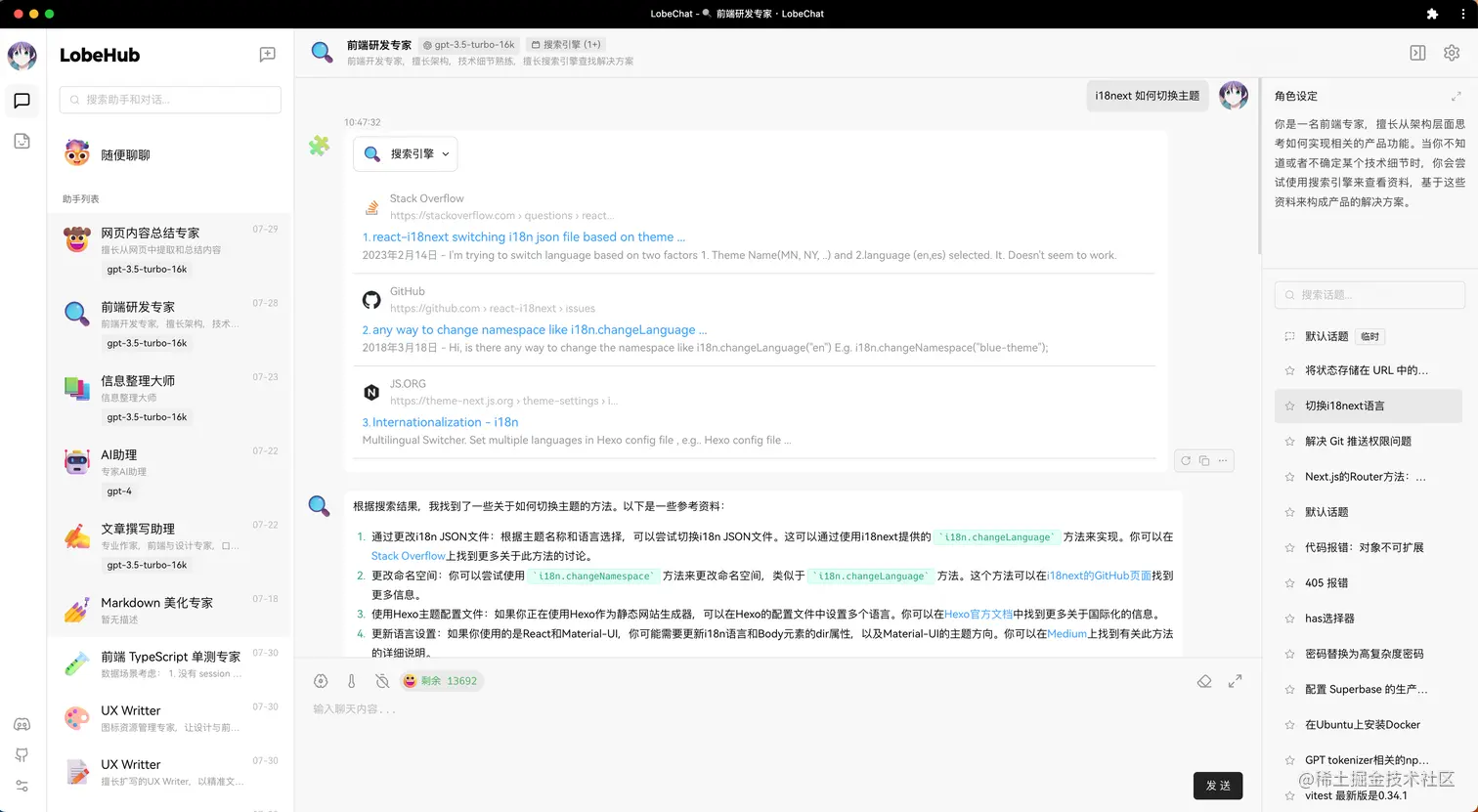Screen dimensions: 1478x812
Task: Follow the Stack Overflow link in answer
Action: (x=409, y=556)
